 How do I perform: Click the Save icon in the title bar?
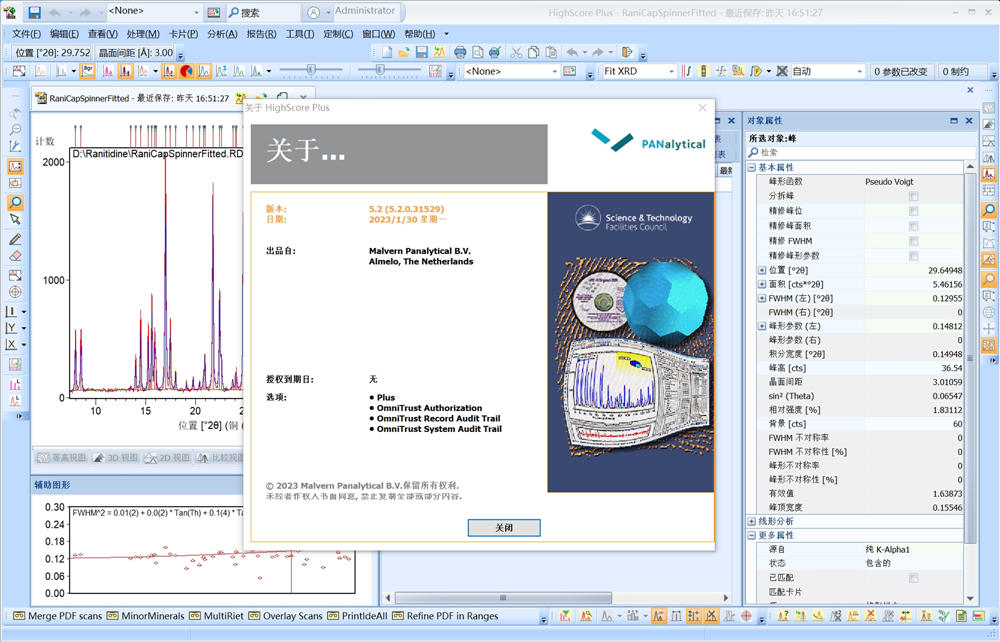pyautogui.click(x=34, y=12)
